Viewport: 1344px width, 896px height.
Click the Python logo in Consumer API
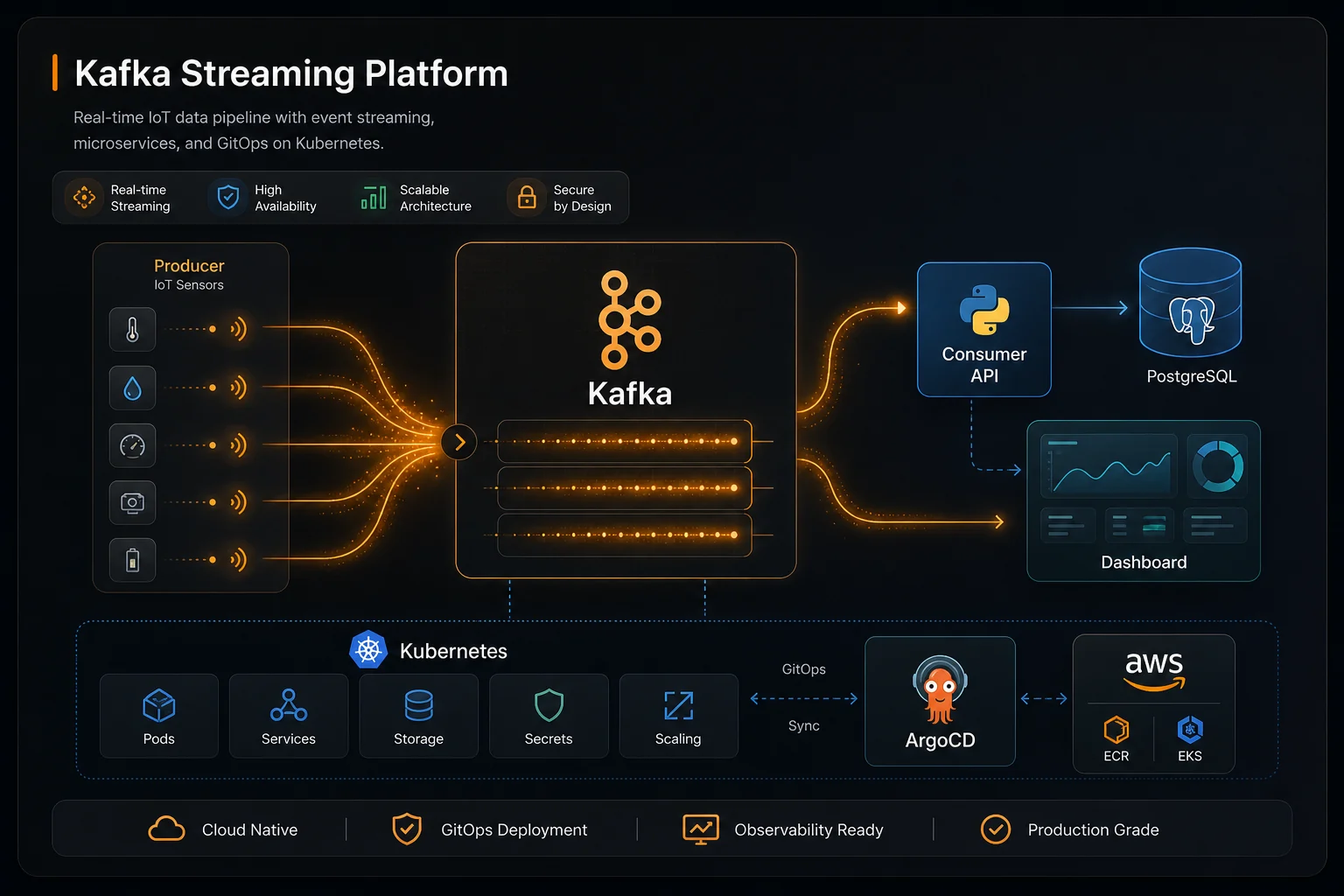[x=984, y=310]
